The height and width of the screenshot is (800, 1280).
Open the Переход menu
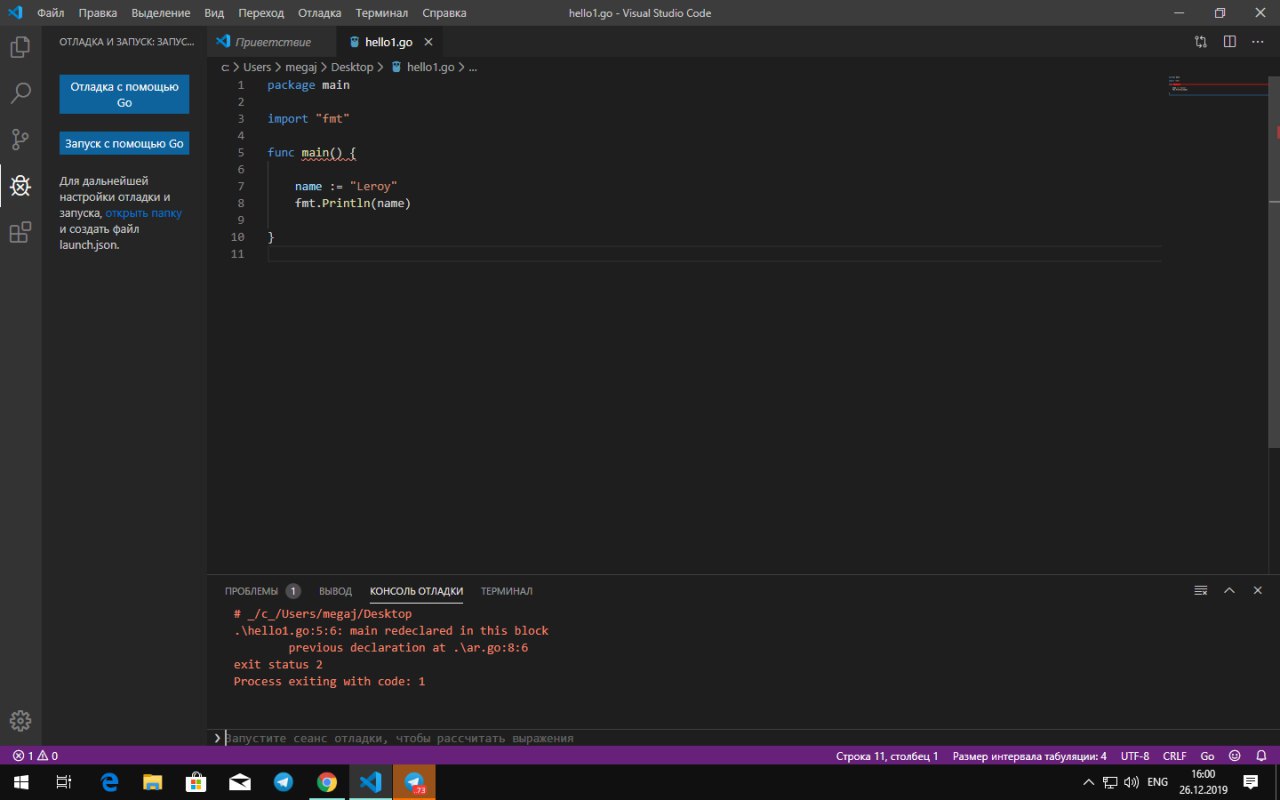(x=261, y=13)
